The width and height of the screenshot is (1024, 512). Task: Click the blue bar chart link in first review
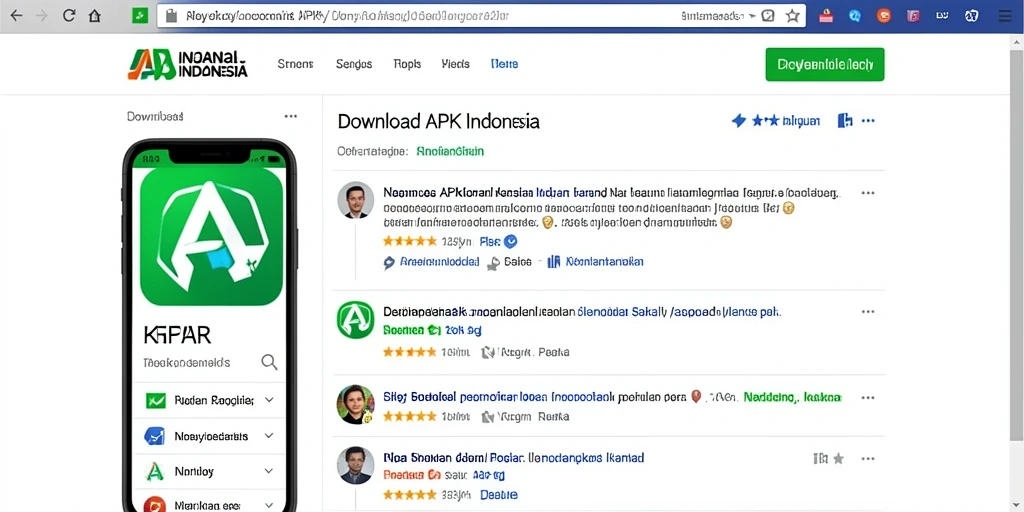596,262
